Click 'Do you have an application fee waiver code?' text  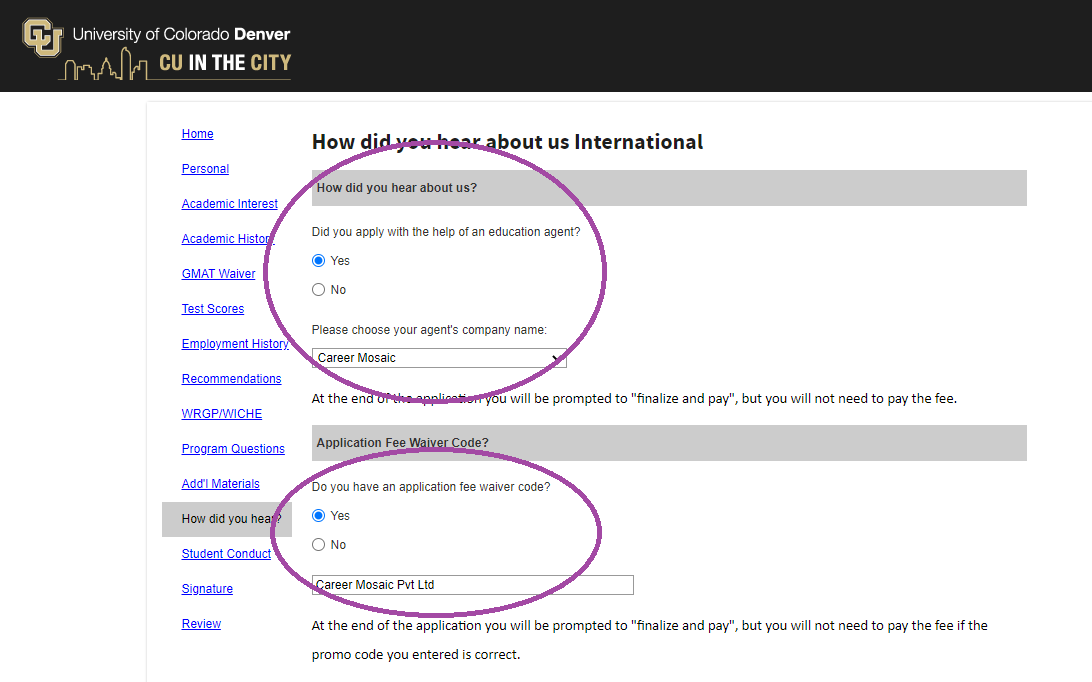point(430,487)
